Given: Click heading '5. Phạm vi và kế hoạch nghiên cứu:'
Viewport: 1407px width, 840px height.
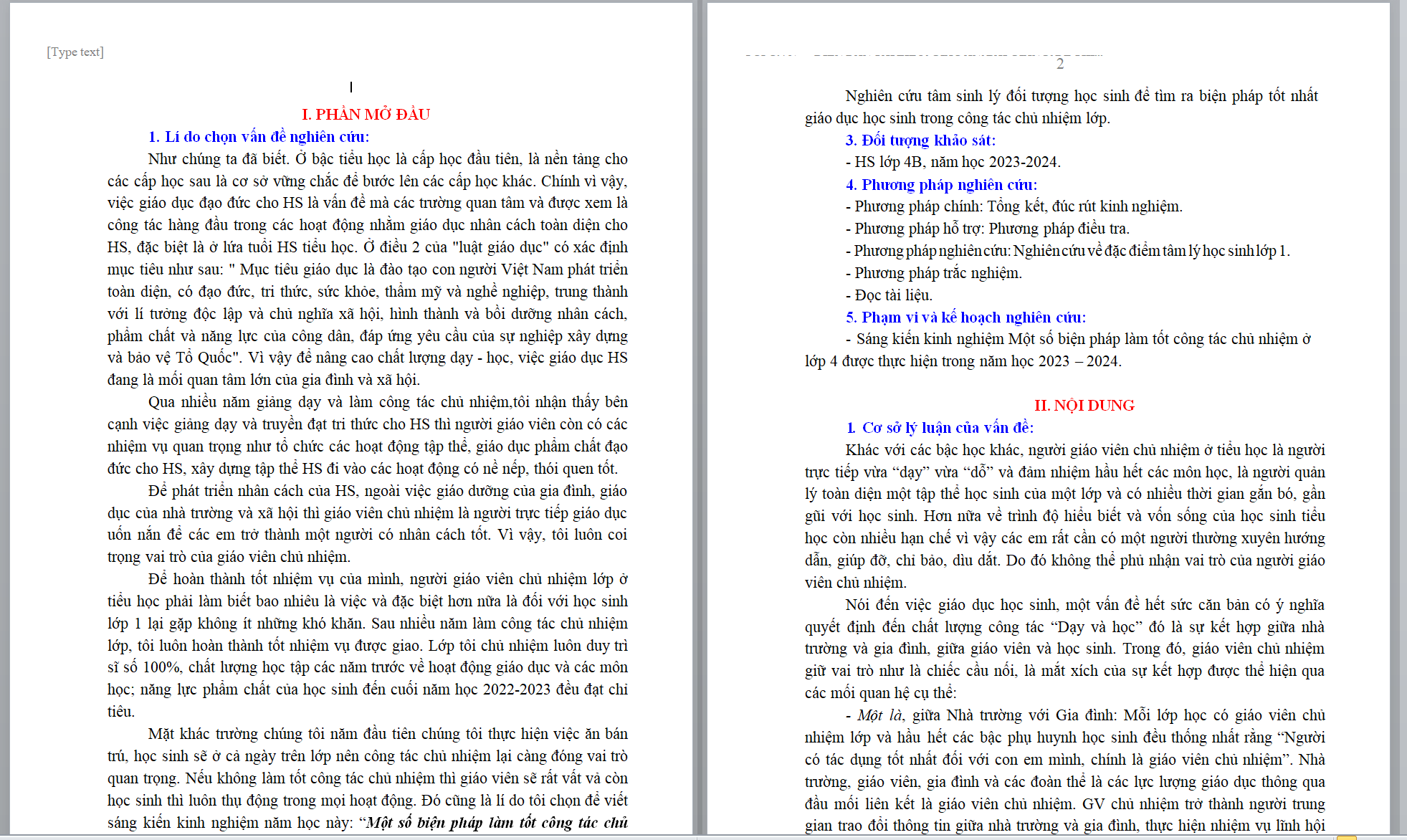Looking at the screenshot, I should 965,318.
